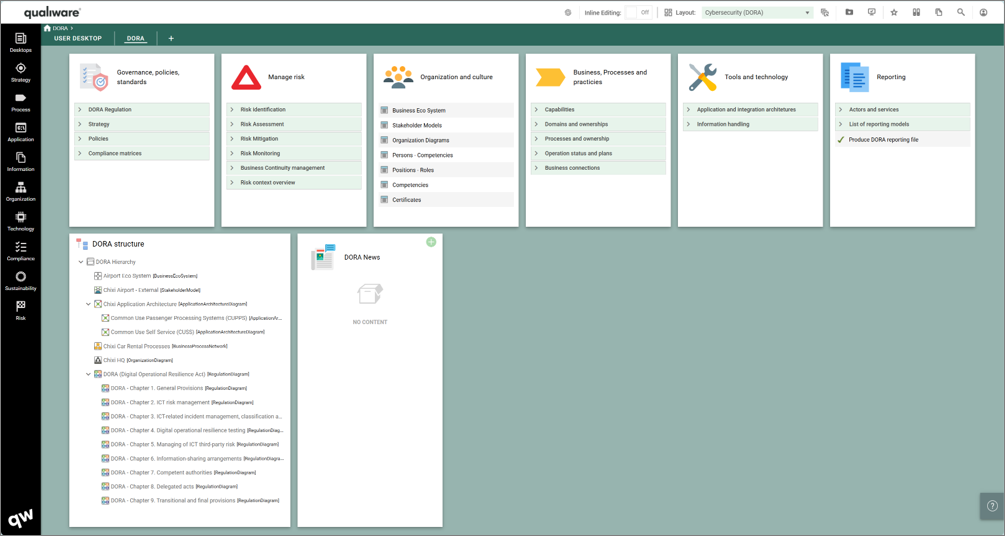This screenshot has height=536, width=1005.
Task: Switch to the USER DESKTOP tab
Action: click(78, 38)
